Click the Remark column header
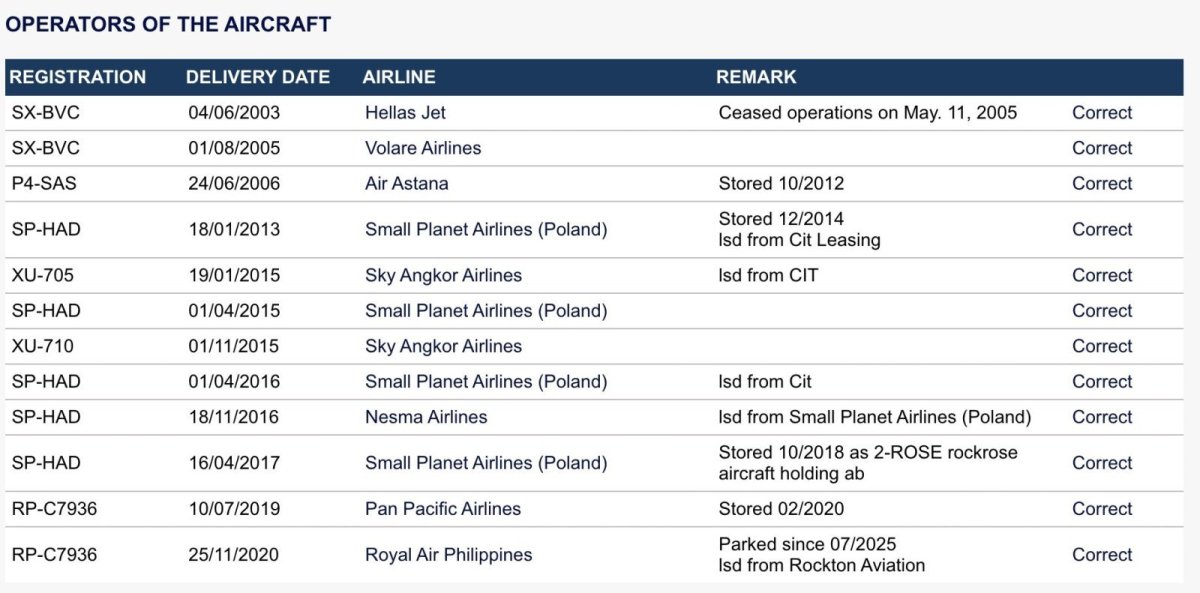1200x593 pixels. (x=756, y=77)
